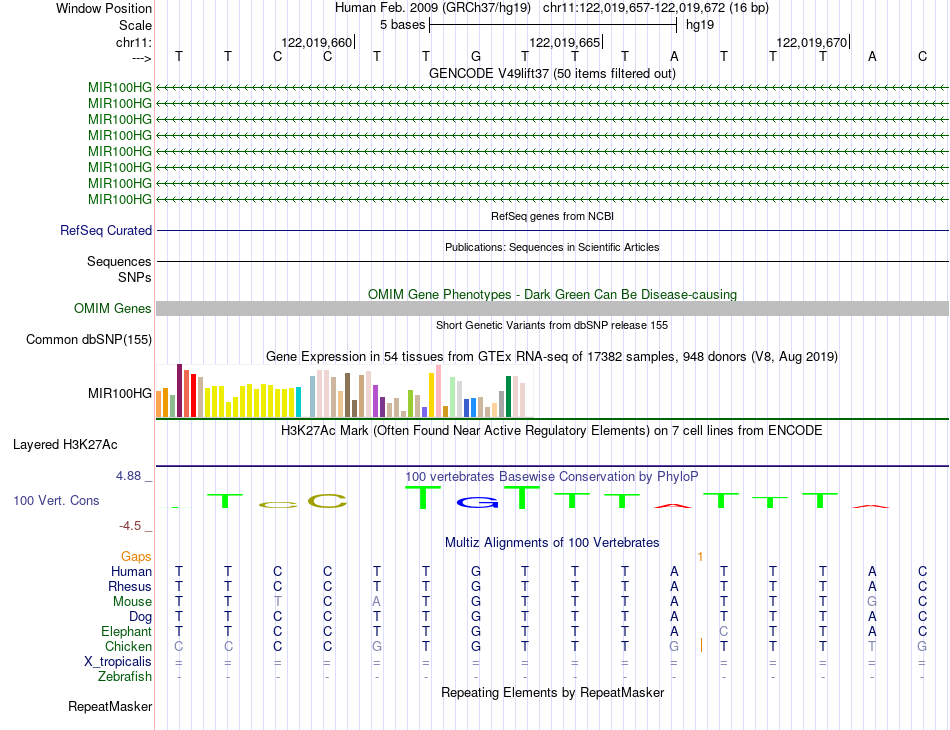Click the G base in the reference sequence row
Viewport: 950px width, 730px height.
pyautogui.click(x=476, y=56)
